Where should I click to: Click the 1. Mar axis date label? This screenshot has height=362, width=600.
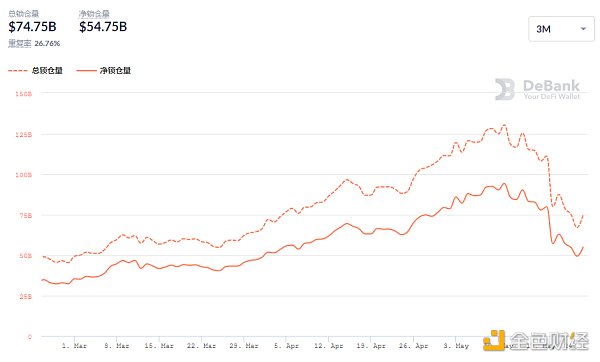[x=74, y=346]
